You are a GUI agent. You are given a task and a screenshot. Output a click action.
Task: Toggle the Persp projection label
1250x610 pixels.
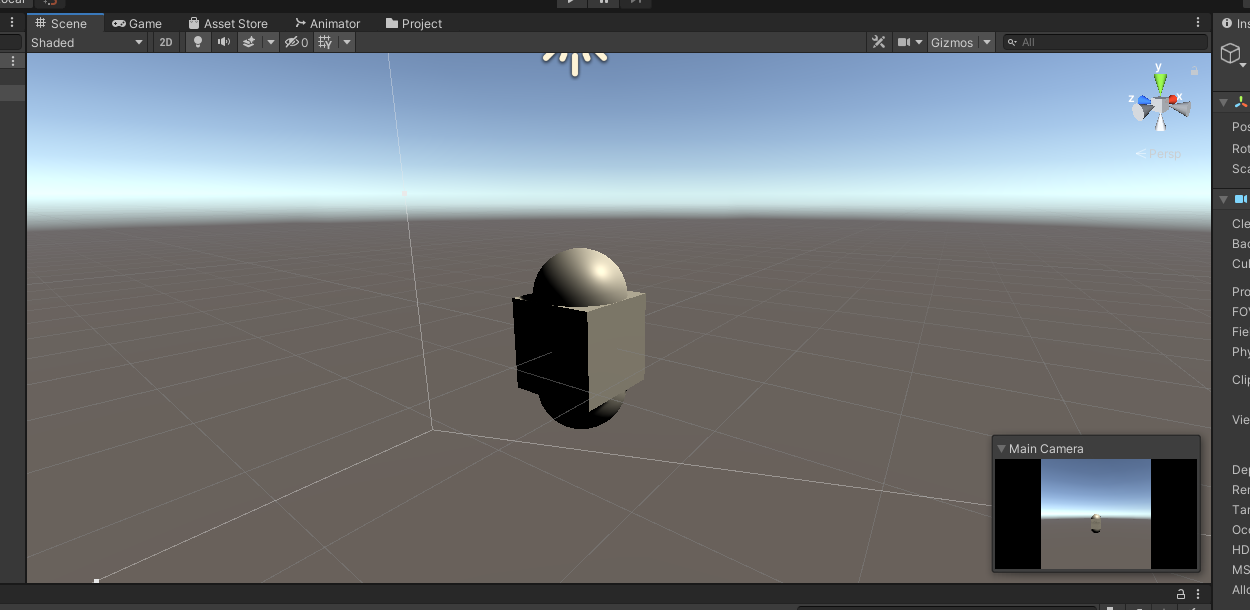pyautogui.click(x=1158, y=154)
